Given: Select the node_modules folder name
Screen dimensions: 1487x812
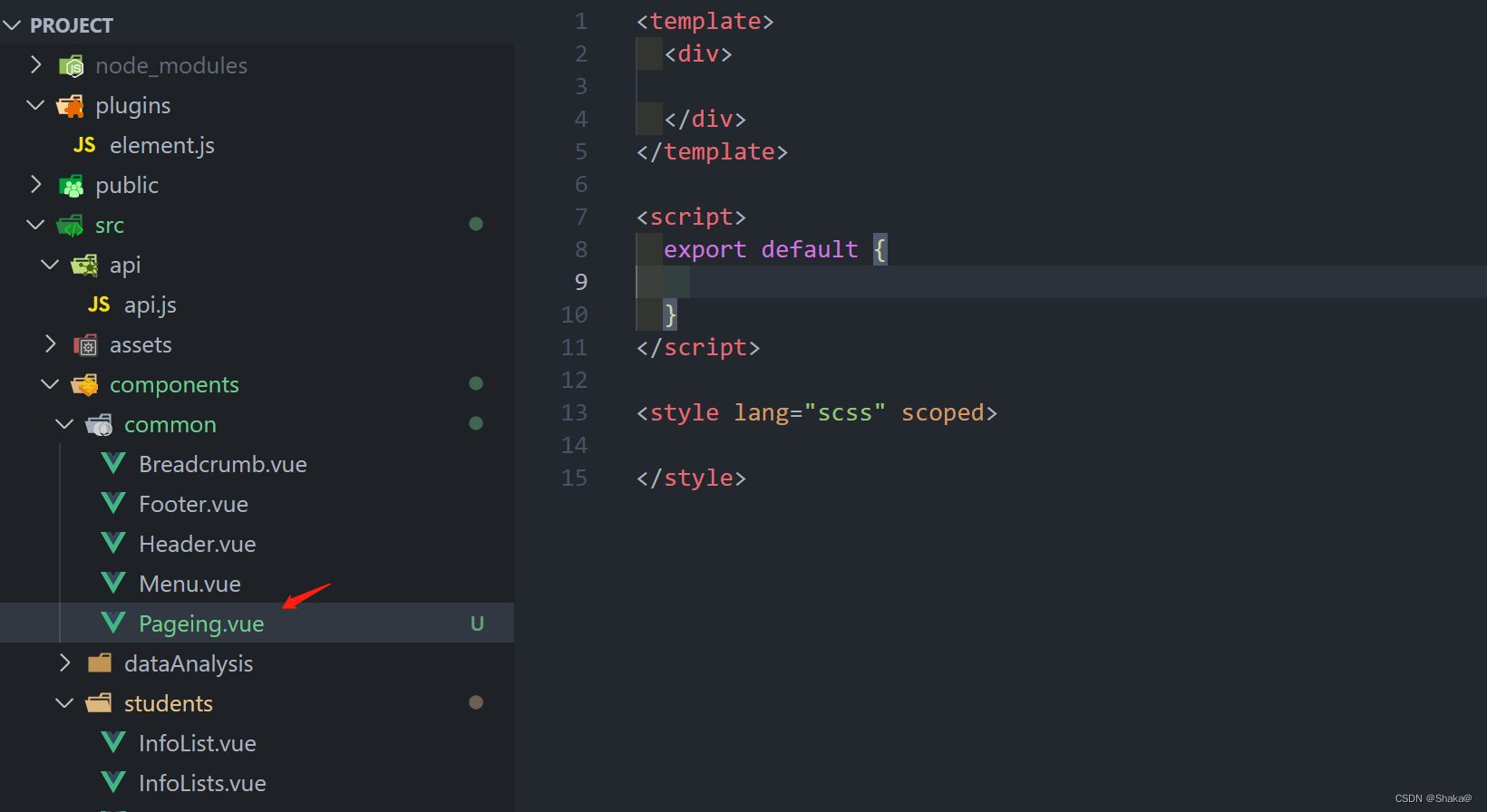Looking at the screenshot, I should point(171,65).
